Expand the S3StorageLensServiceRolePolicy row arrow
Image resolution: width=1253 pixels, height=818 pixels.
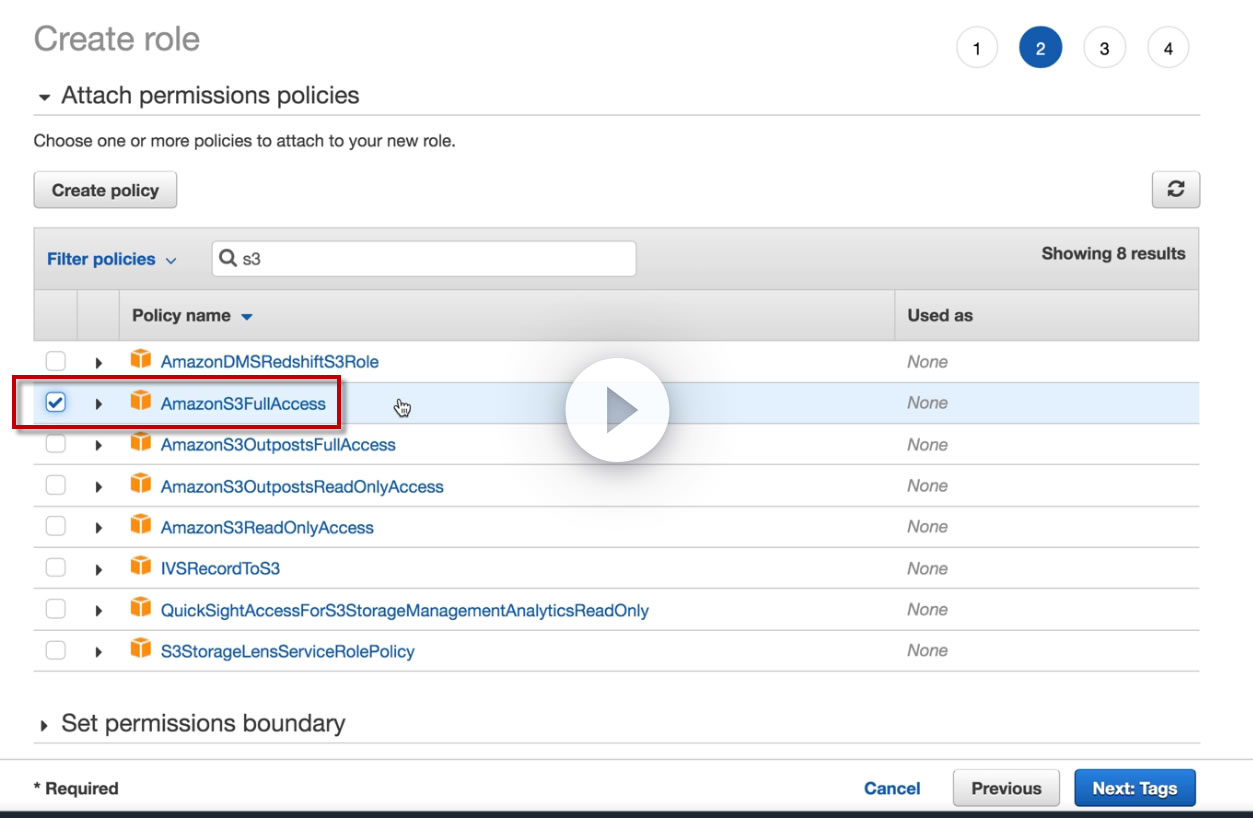point(98,652)
